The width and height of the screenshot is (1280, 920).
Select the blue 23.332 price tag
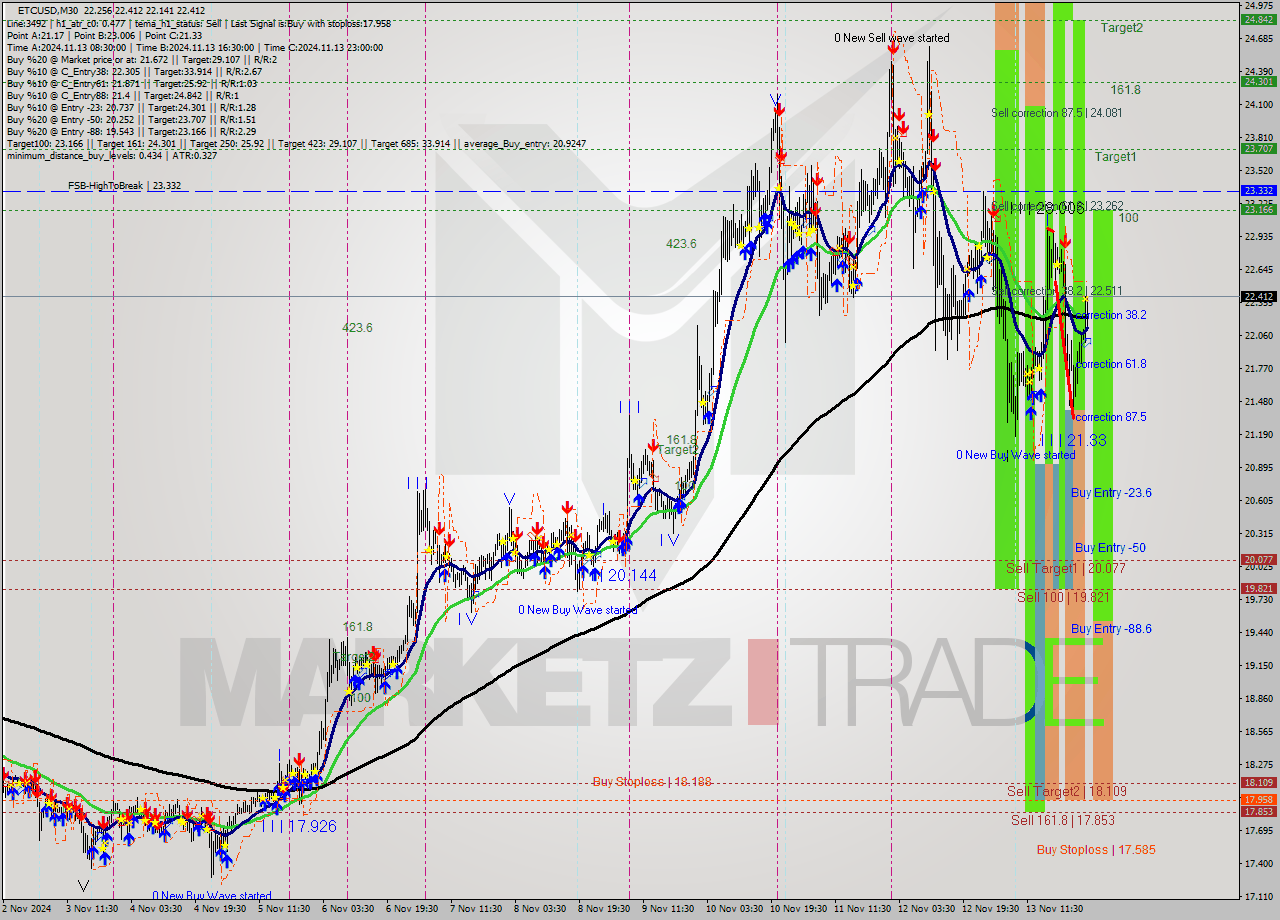coord(1258,190)
